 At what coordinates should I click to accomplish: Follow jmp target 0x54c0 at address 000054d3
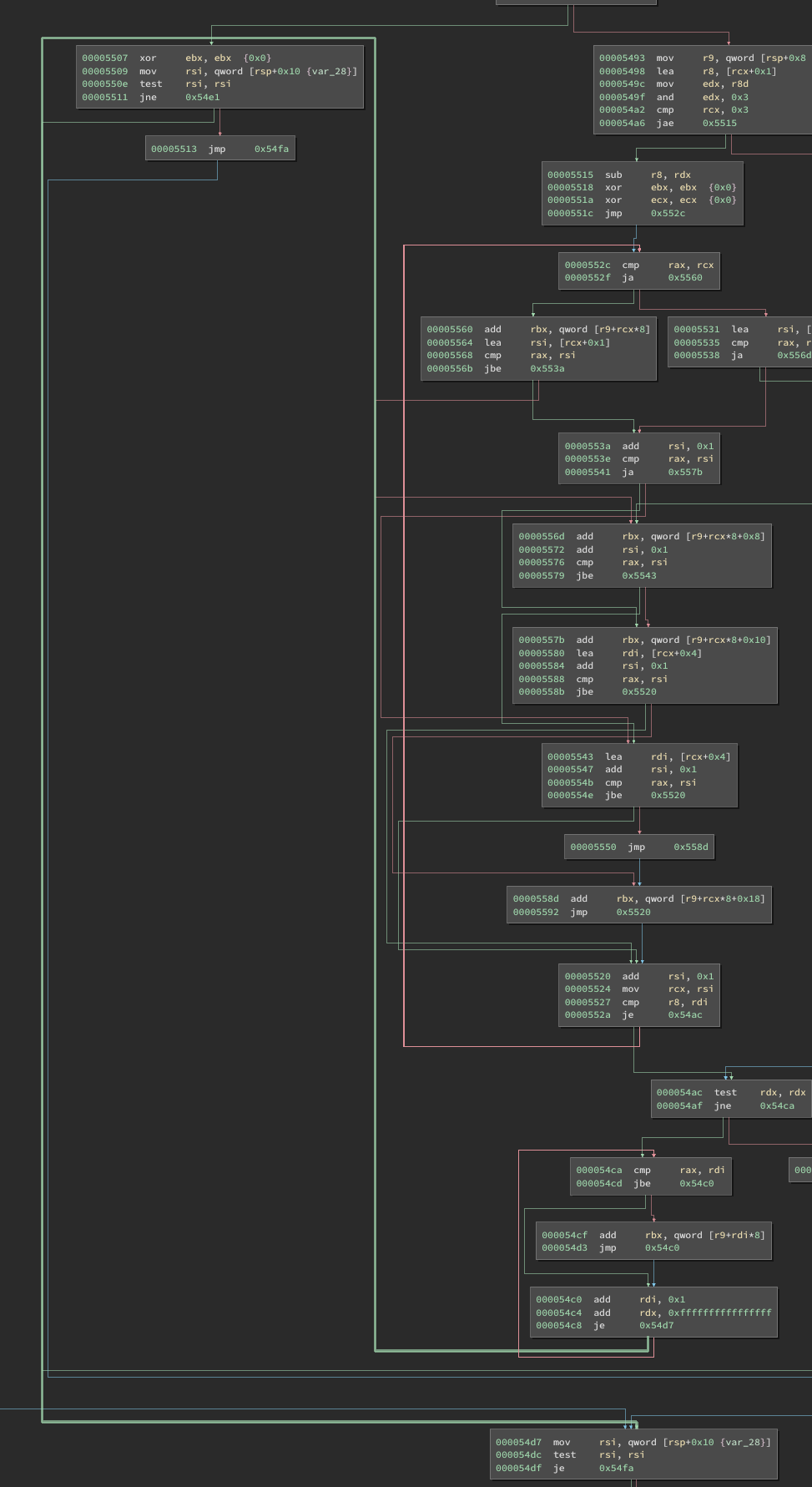point(662,1247)
